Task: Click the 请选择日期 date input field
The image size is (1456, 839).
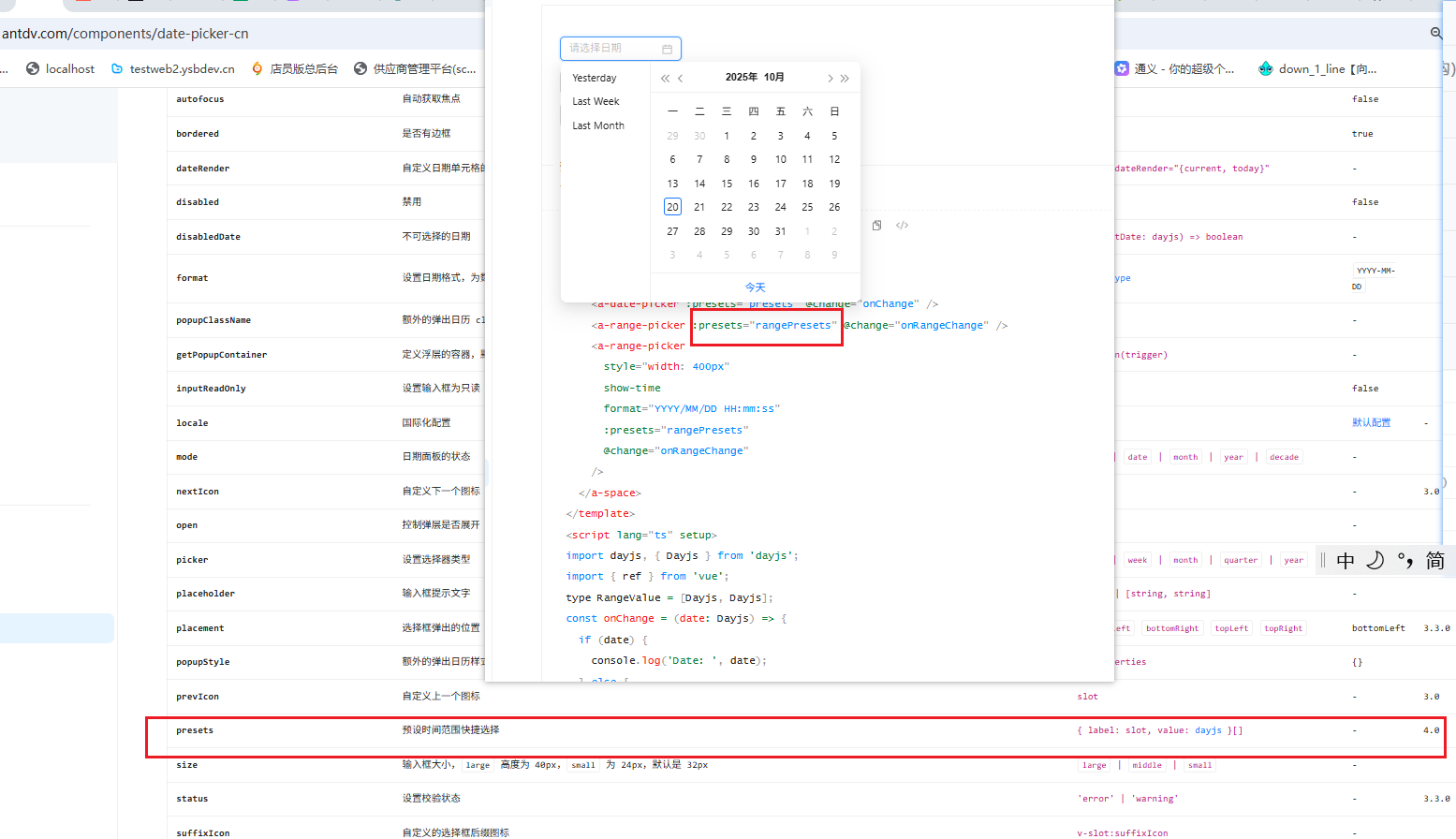Action: pyautogui.click(x=620, y=49)
